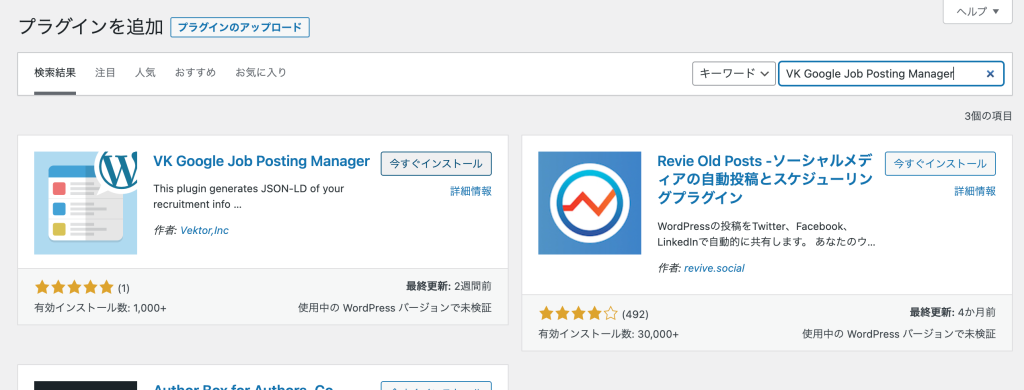
Task: Click the プラグインのアップロード button
Action: coord(240,27)
